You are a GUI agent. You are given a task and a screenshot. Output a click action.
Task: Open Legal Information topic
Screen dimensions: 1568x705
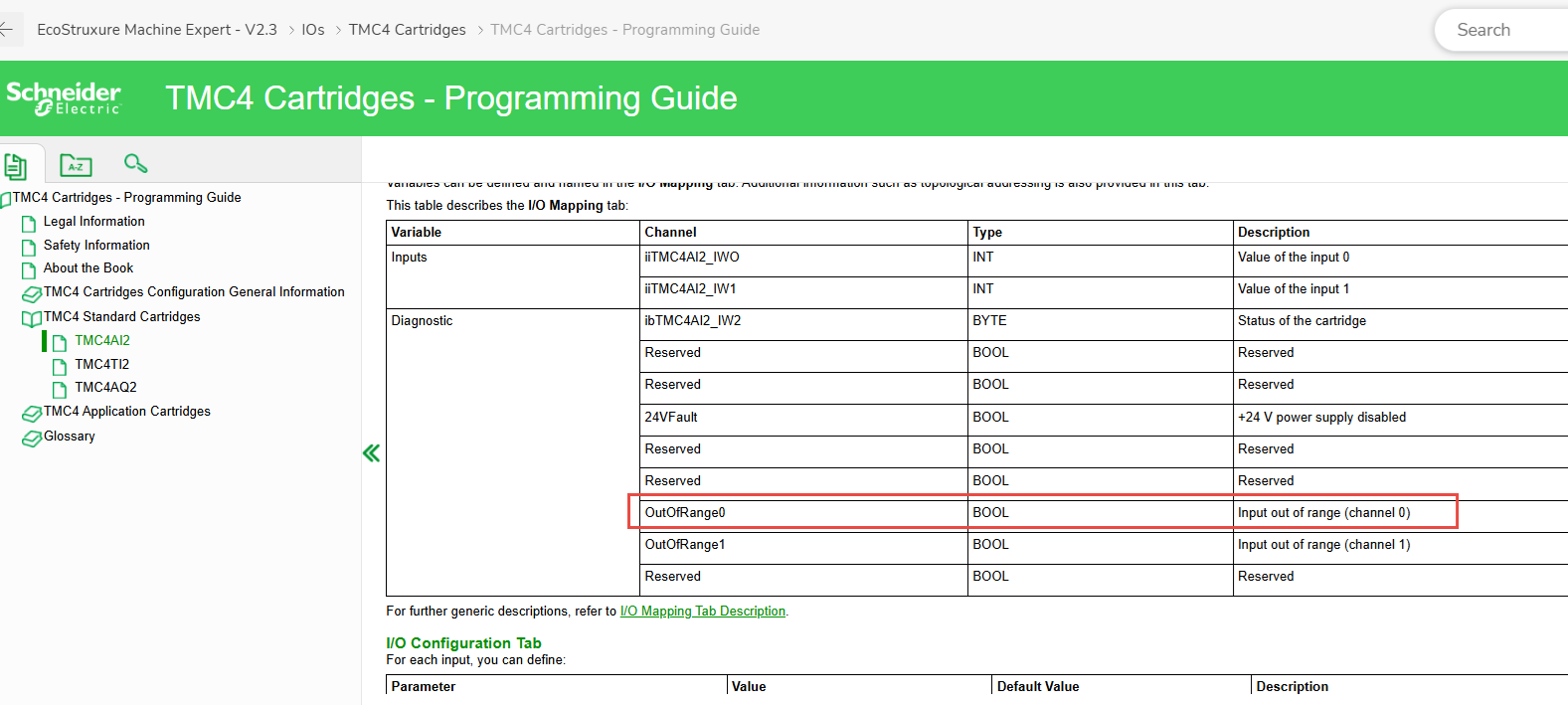(x=94, y=222)
